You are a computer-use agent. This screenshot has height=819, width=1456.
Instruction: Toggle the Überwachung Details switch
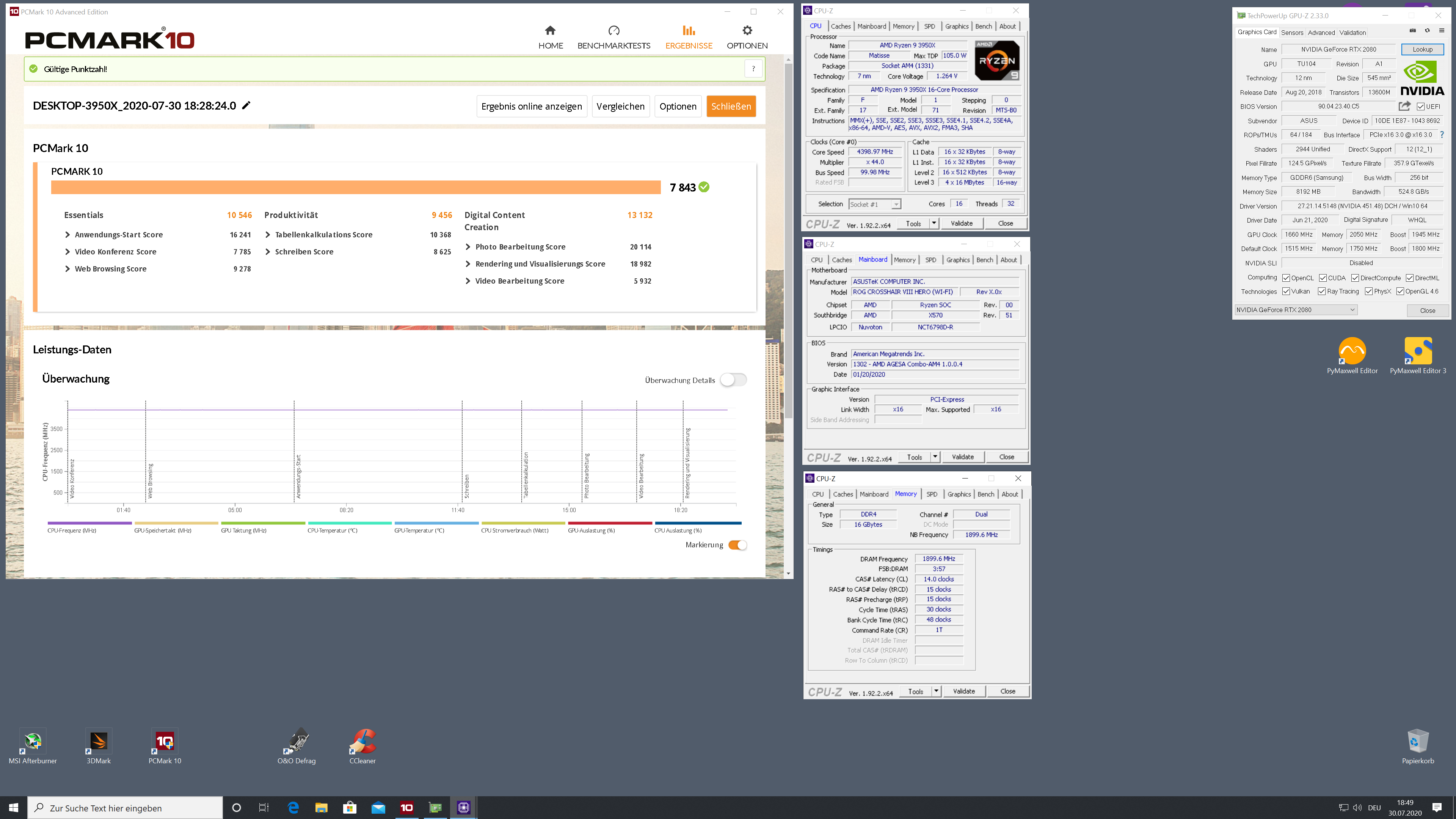point(733,380)
